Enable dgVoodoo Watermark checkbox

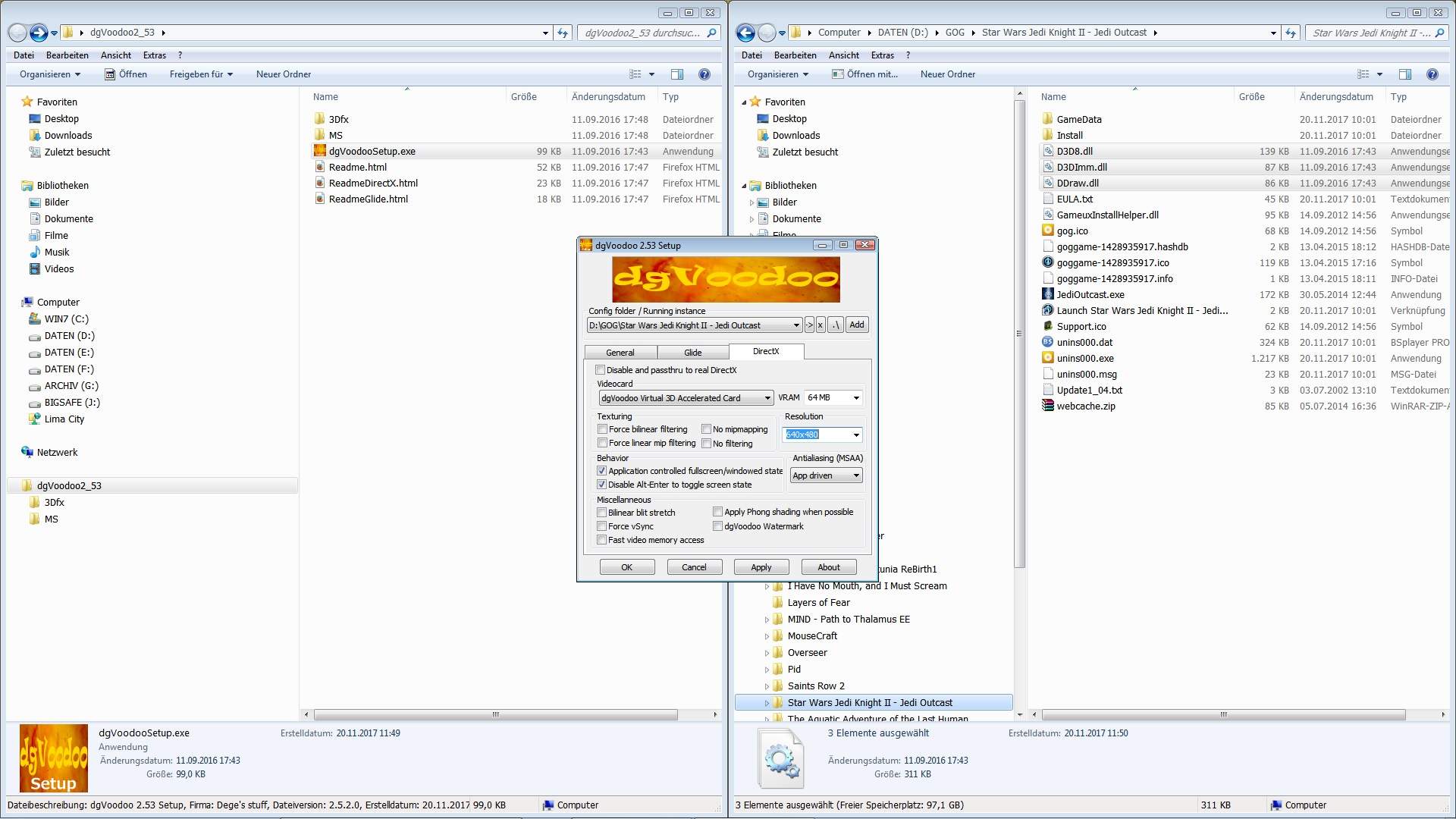pos(717,526)
